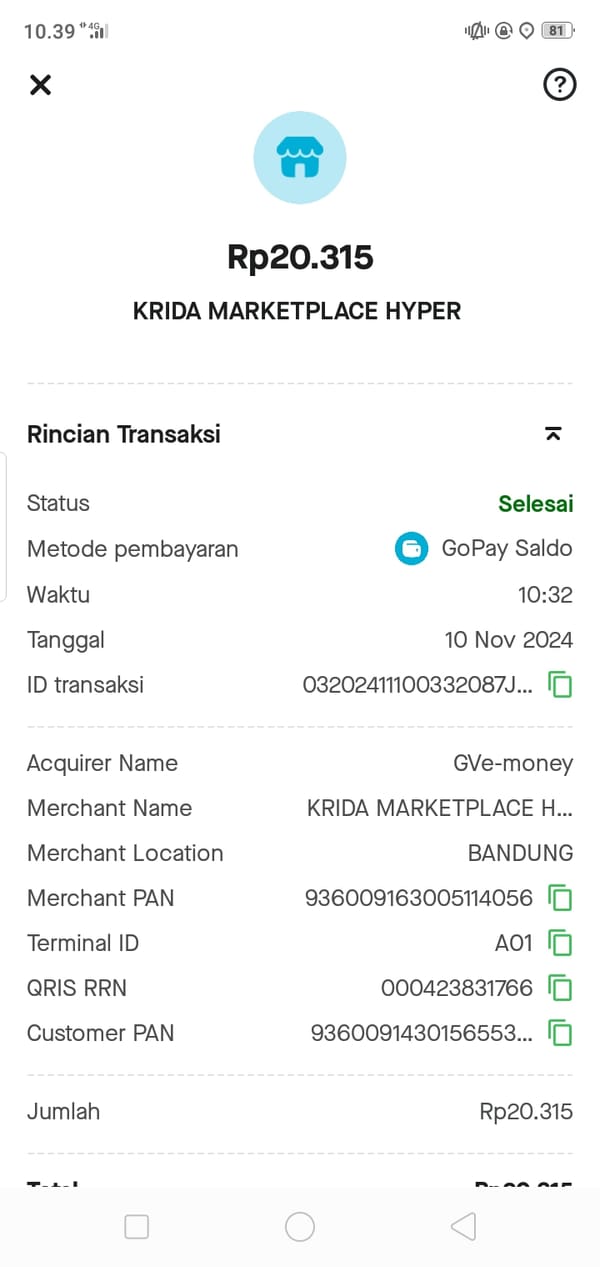
Task: Copy the ID transaksi value
Action: (x=561, y=685)
